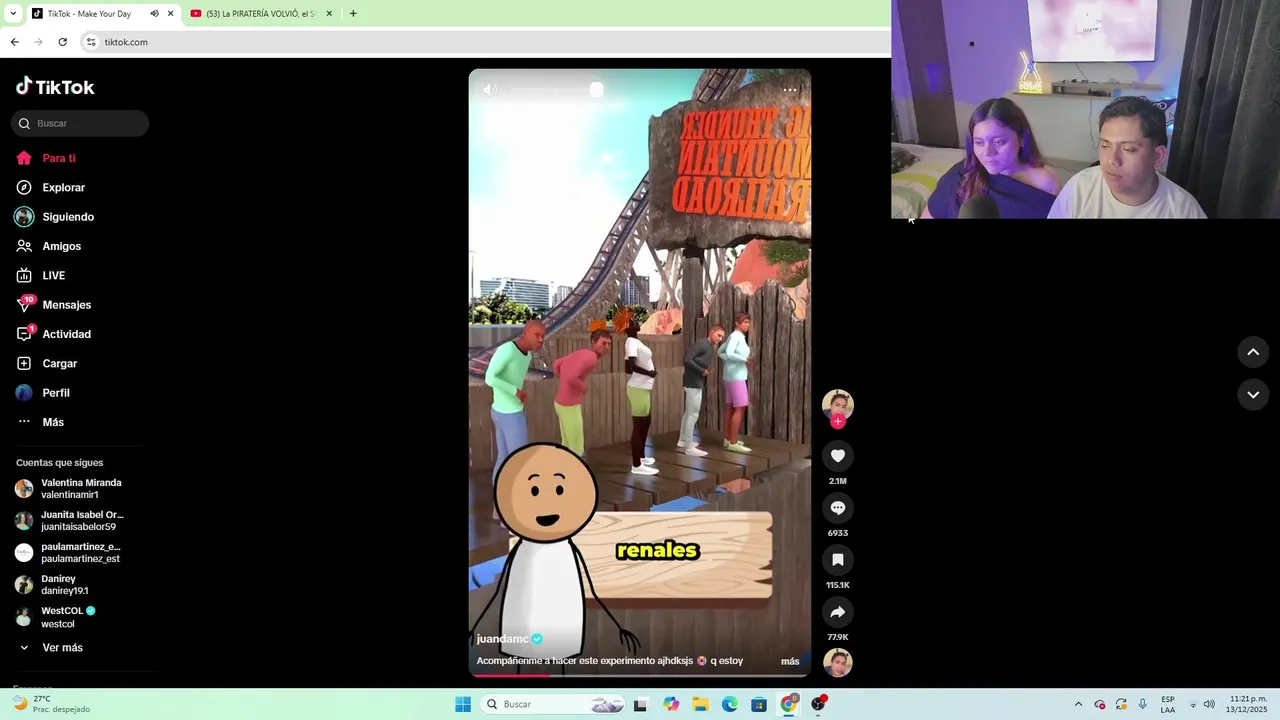1280x720 pixels.
Task: Open the weather widget 27°C
Action: (52, 704)
